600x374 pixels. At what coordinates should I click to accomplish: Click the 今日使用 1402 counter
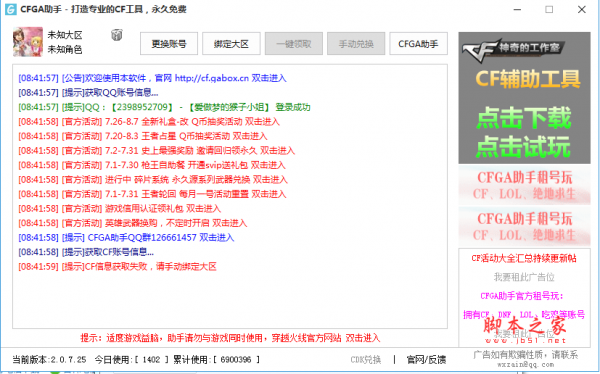(131, 359)
